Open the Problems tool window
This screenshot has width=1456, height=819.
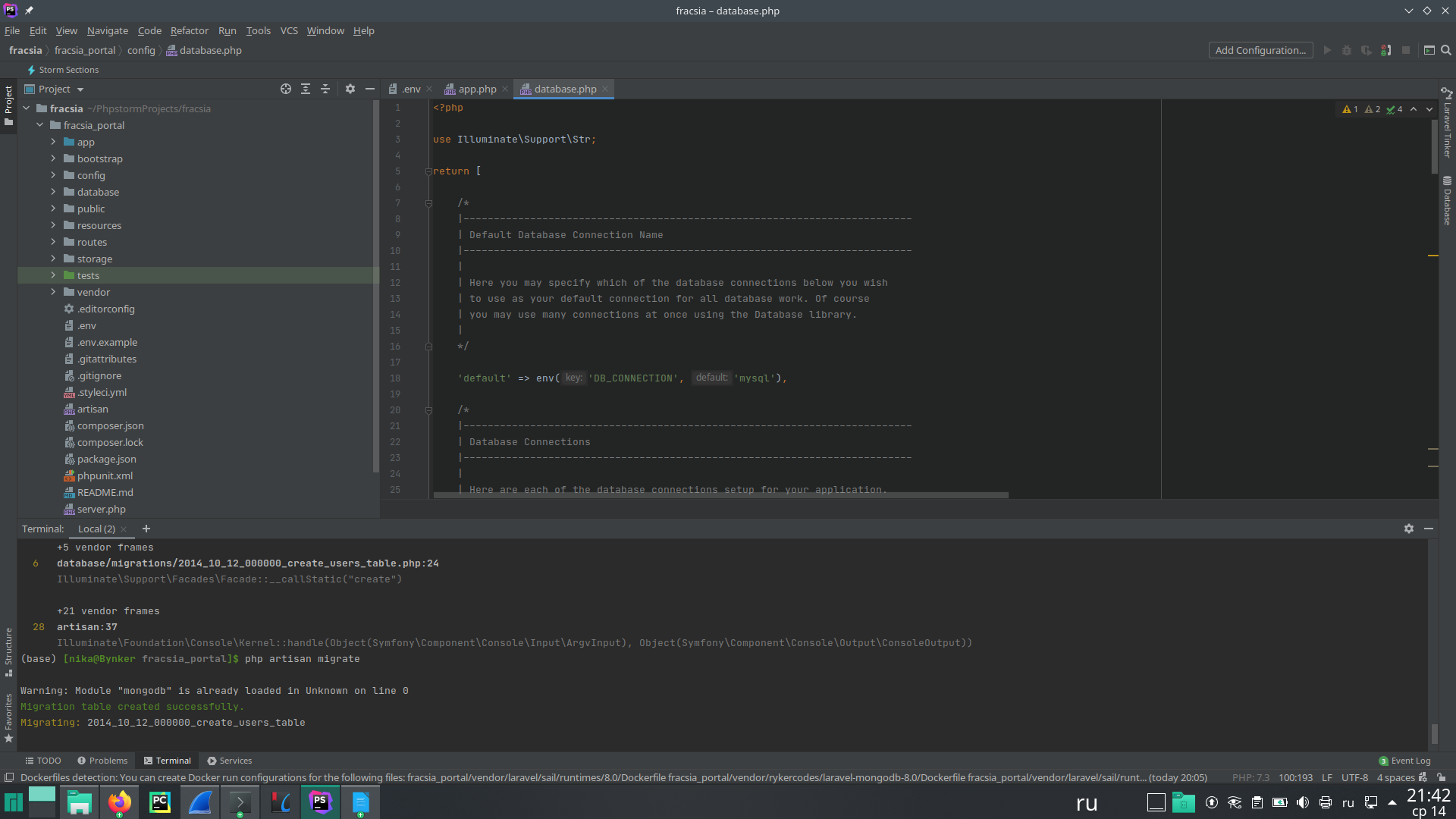pyautogui.click(x=102, y=761)
